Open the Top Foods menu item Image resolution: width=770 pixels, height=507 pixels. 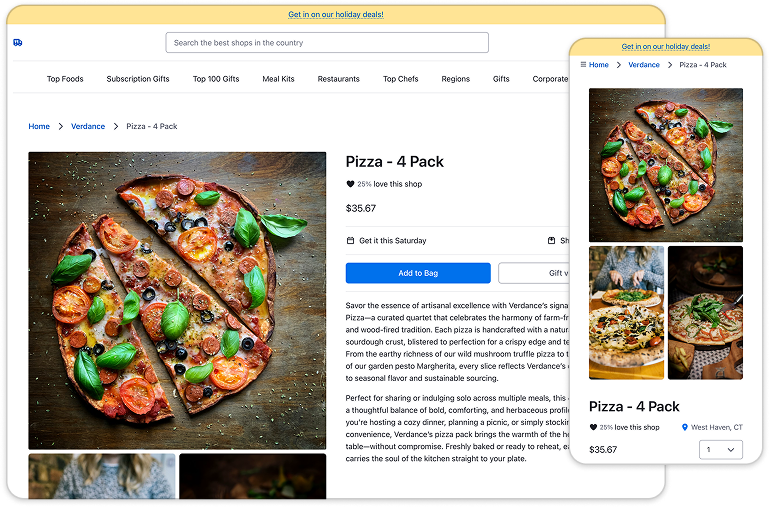point(65,79)
